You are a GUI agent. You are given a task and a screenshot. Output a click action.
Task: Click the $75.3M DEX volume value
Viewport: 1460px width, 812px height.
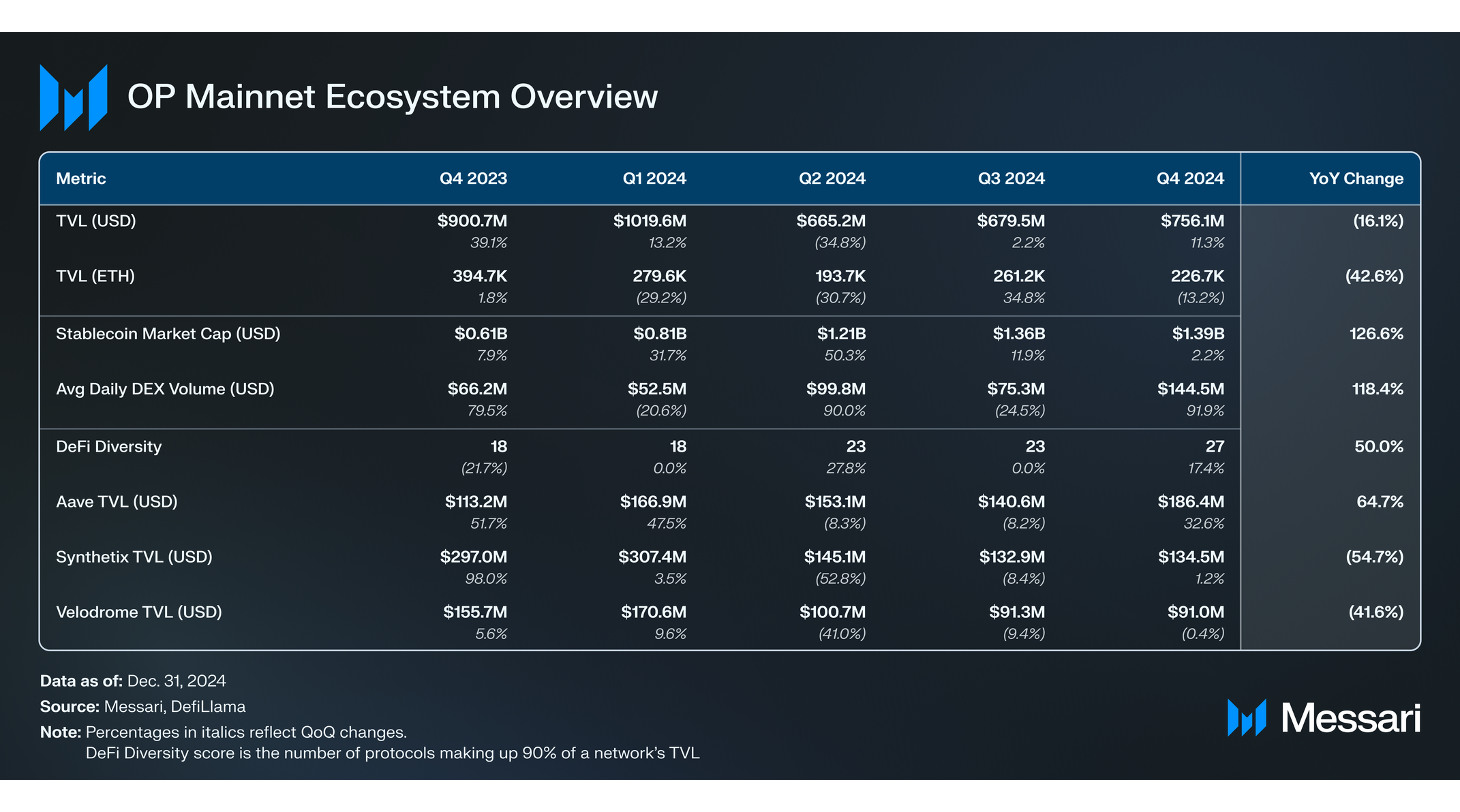coord(1016,389)
